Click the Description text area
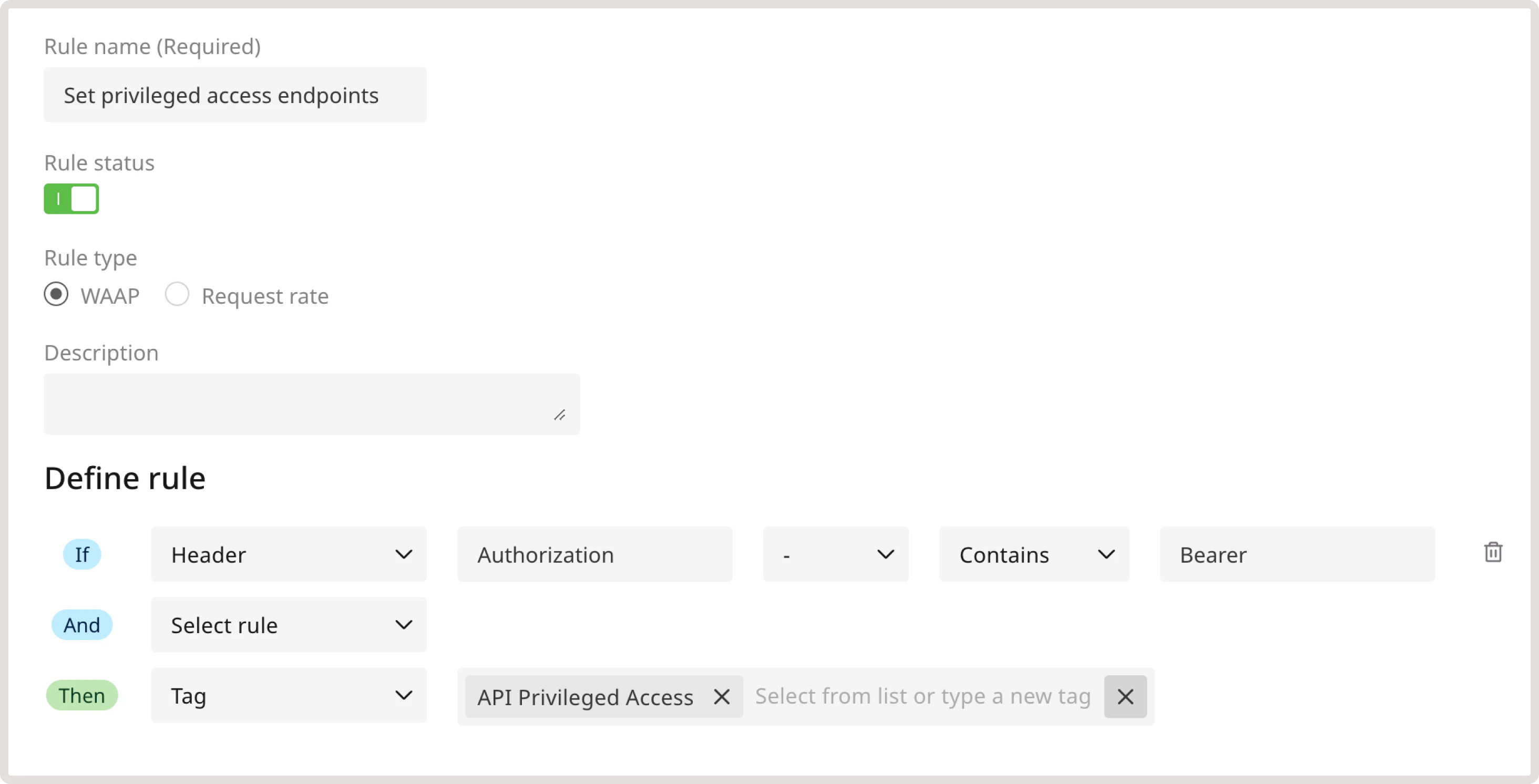1539x784 pixels. coord(311,404)
